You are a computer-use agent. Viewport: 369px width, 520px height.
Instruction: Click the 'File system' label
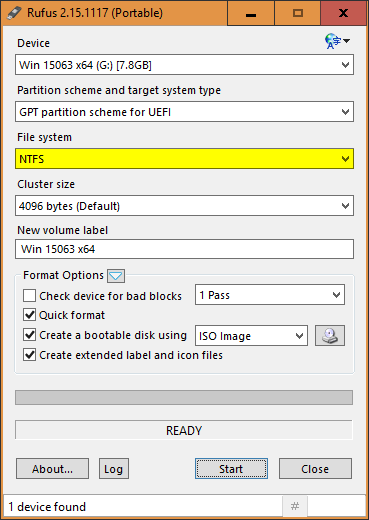(45, 137)
